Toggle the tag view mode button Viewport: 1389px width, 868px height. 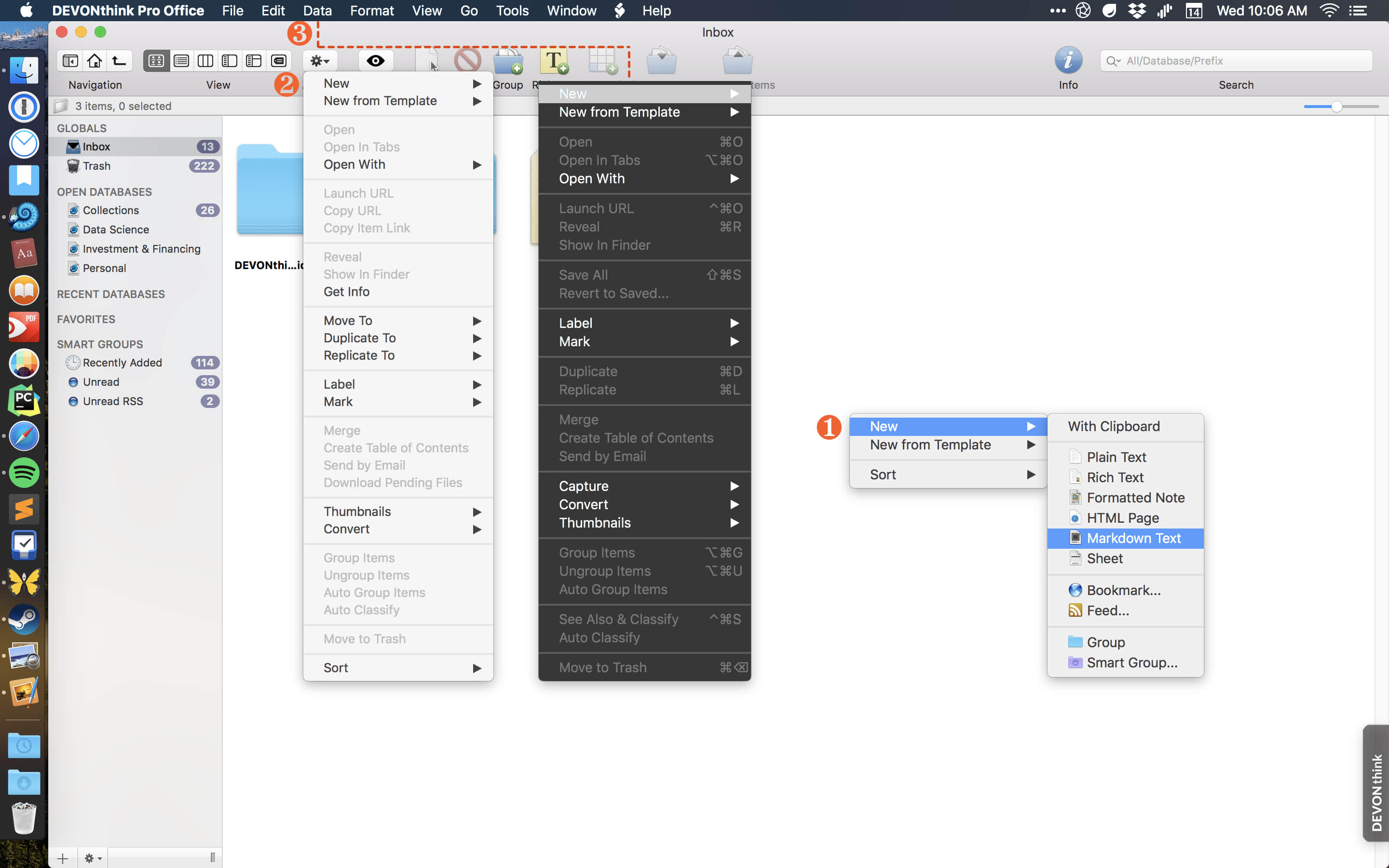tap(278, 60)
